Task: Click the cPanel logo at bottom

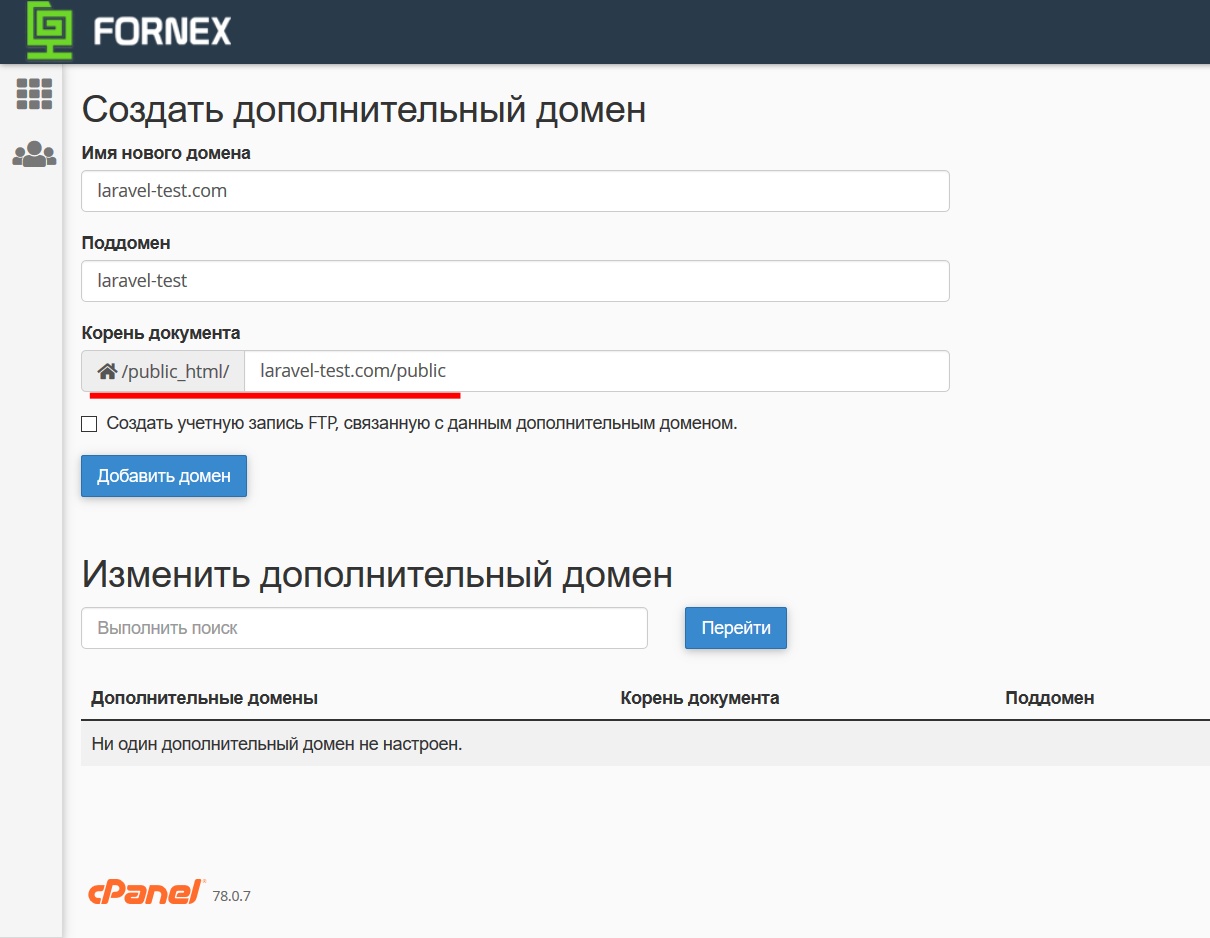Action: tap(146, 893)
